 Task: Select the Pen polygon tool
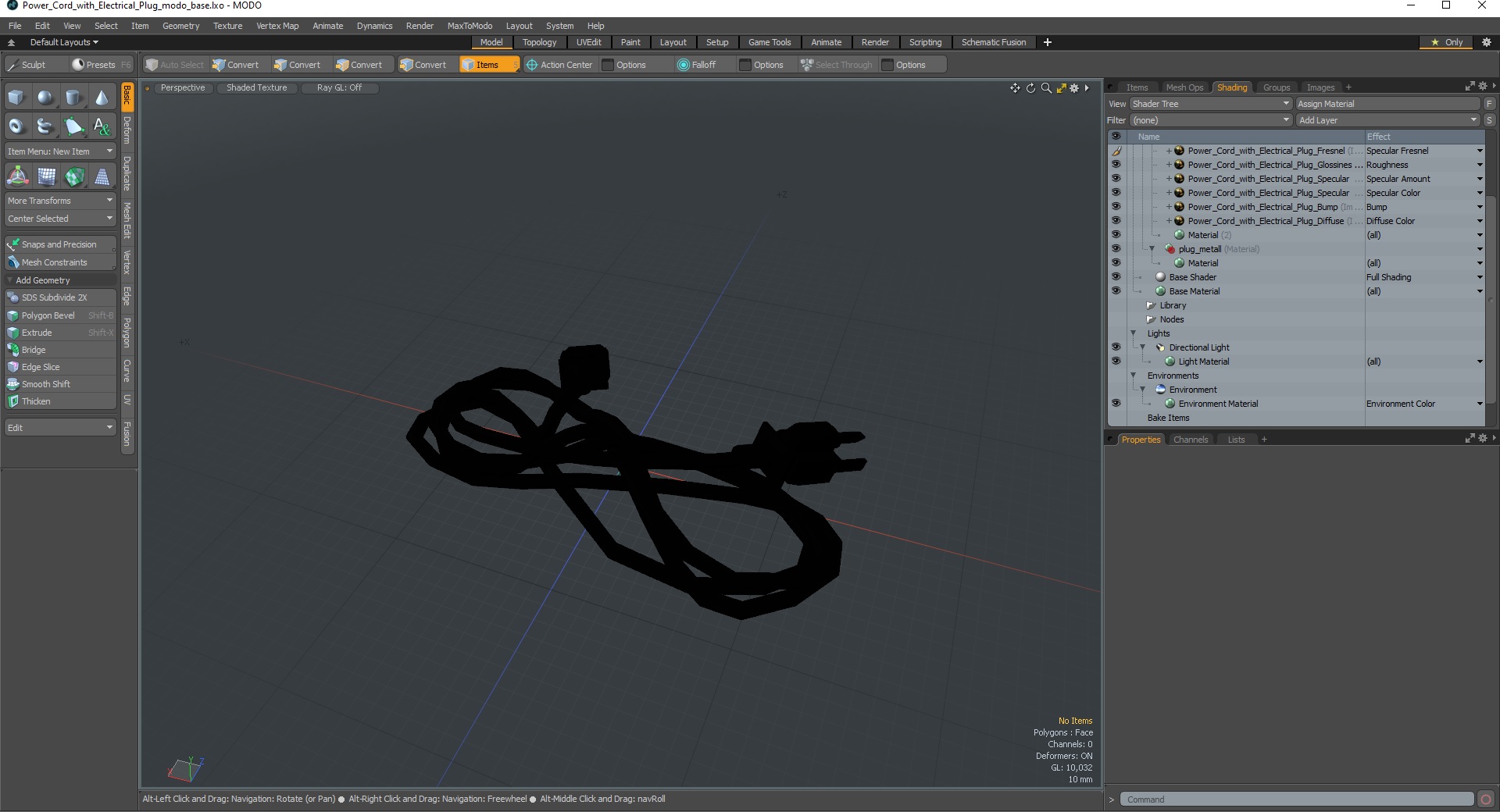point(73,126)
